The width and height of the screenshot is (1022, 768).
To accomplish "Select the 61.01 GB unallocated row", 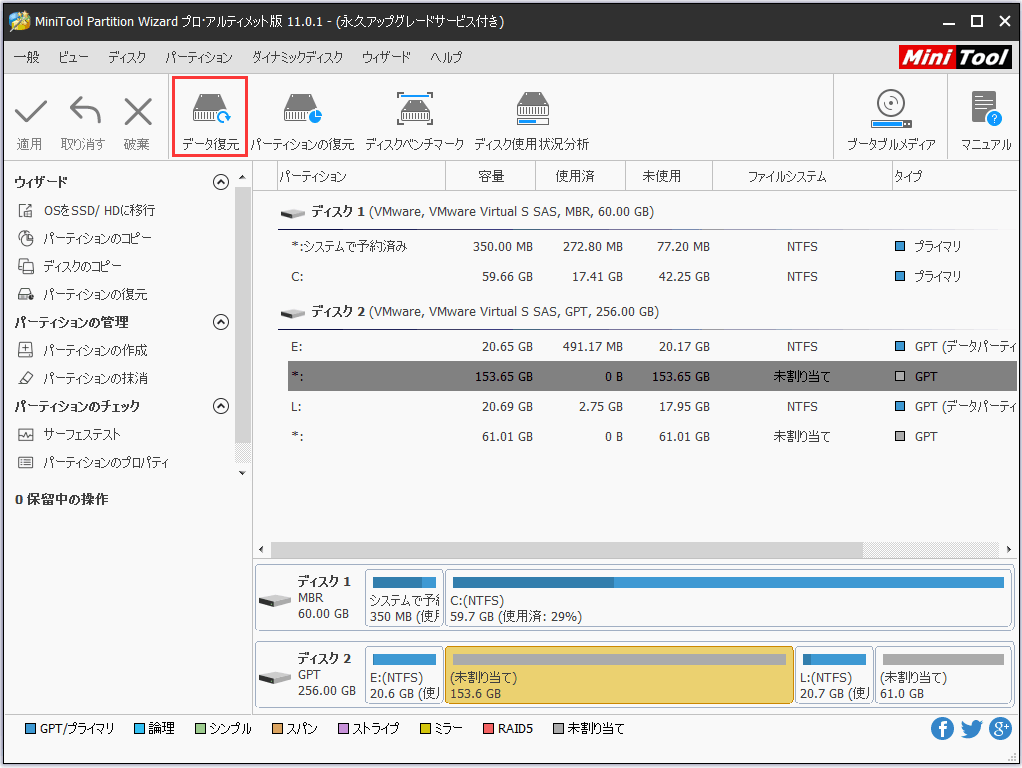I will coord(652,437).
